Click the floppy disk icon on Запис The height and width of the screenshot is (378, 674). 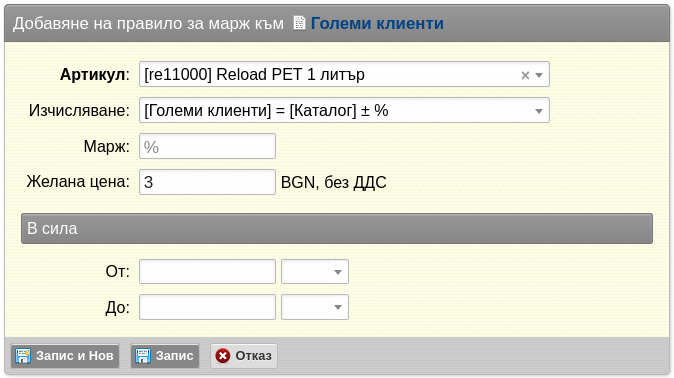[143, 356]
